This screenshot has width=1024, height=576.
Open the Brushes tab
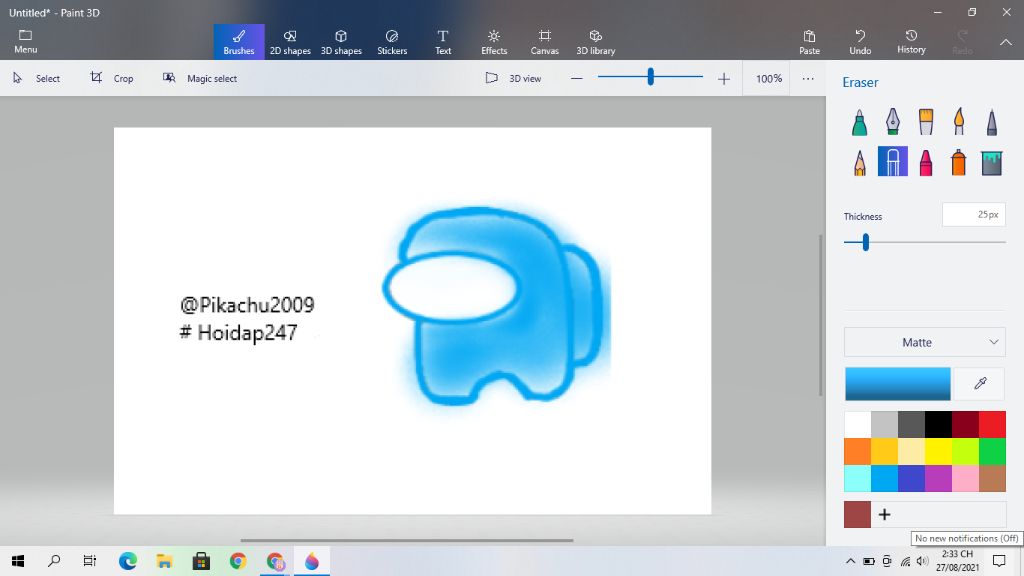coord(239,42)
